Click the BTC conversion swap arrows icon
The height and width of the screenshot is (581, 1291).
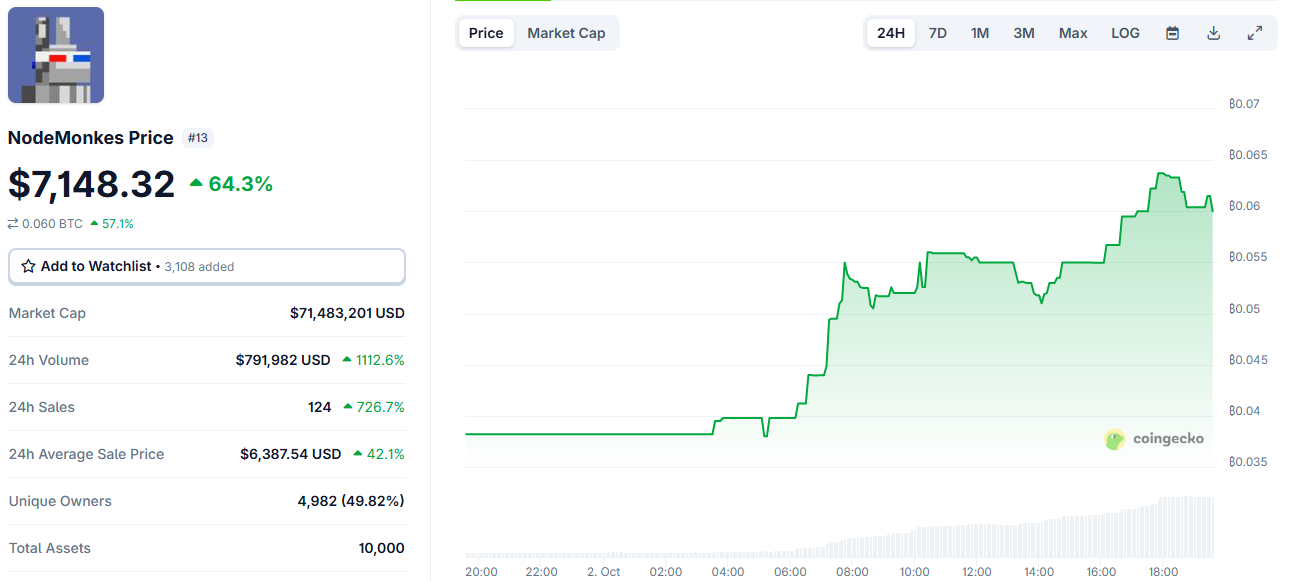(x=14, y=224)
